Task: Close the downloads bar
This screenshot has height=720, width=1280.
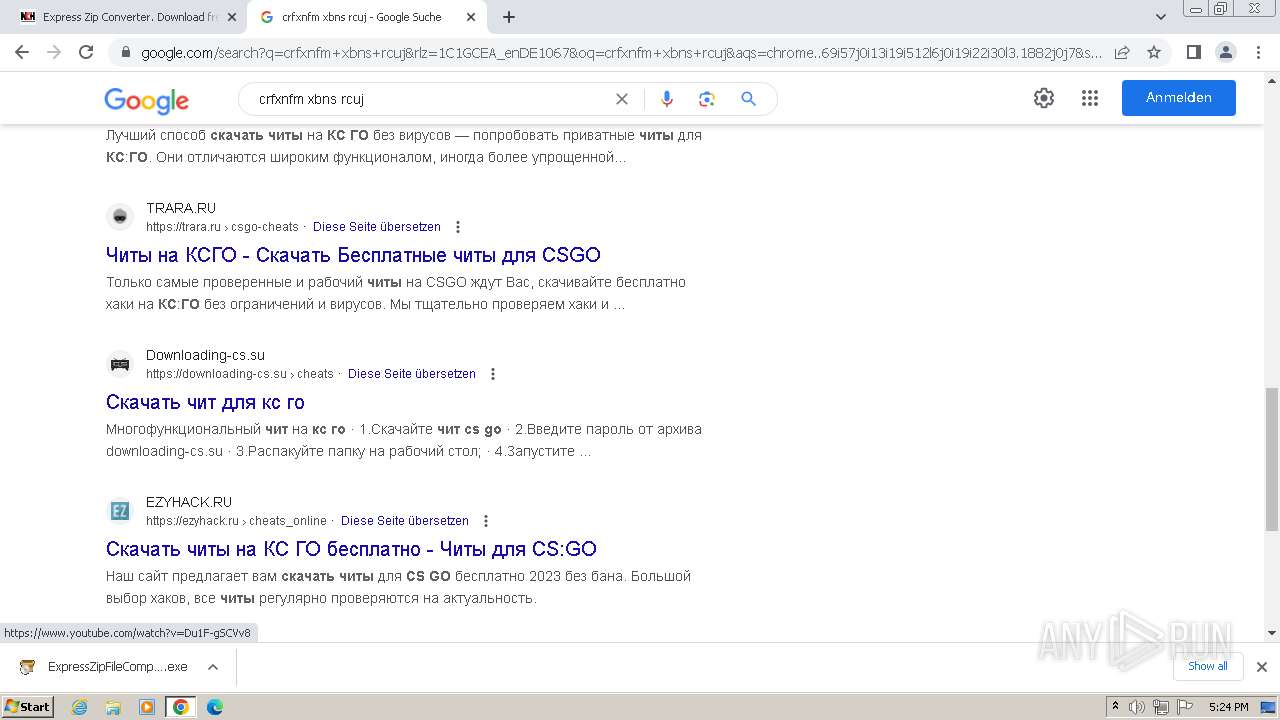Action: pos(1261,667)
